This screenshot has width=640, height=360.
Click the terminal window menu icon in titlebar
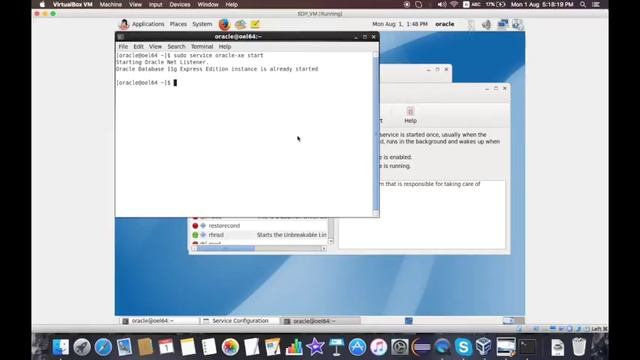(121, 37)
